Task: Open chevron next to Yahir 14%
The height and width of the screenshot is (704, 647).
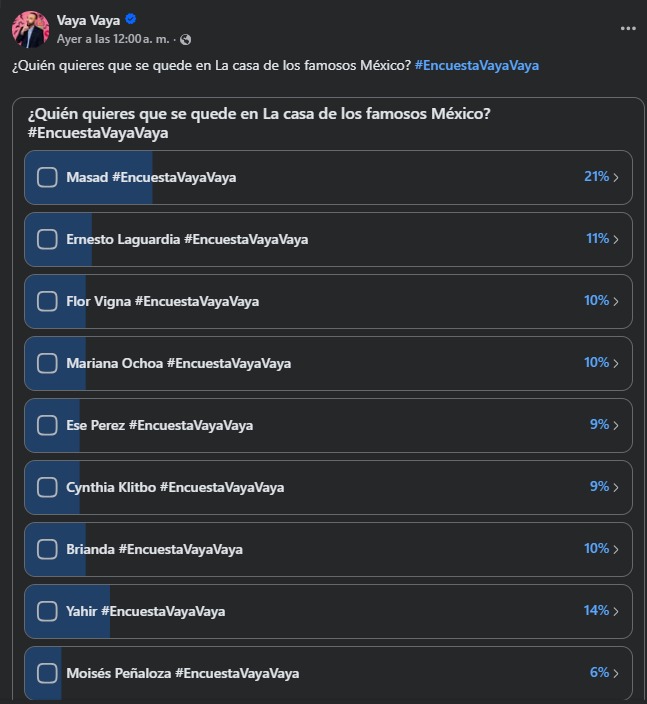Action: click(x=616, y=611)
